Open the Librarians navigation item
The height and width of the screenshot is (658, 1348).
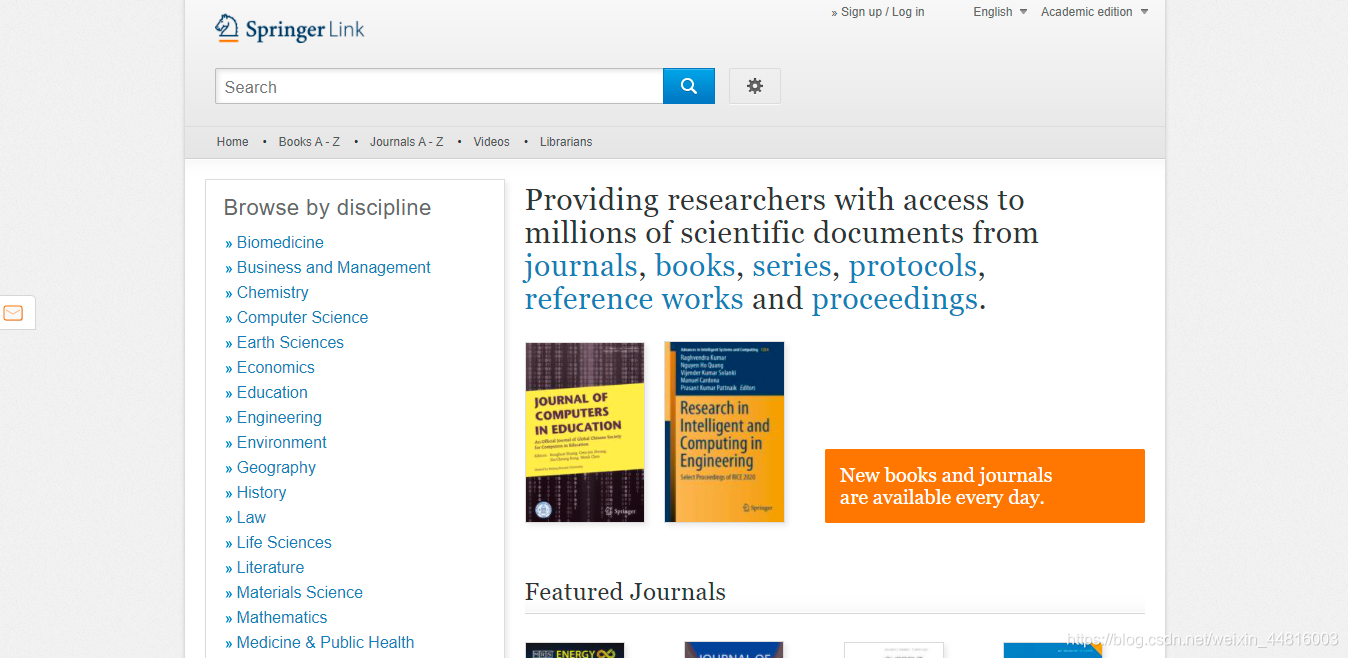[x=566, y=142]
